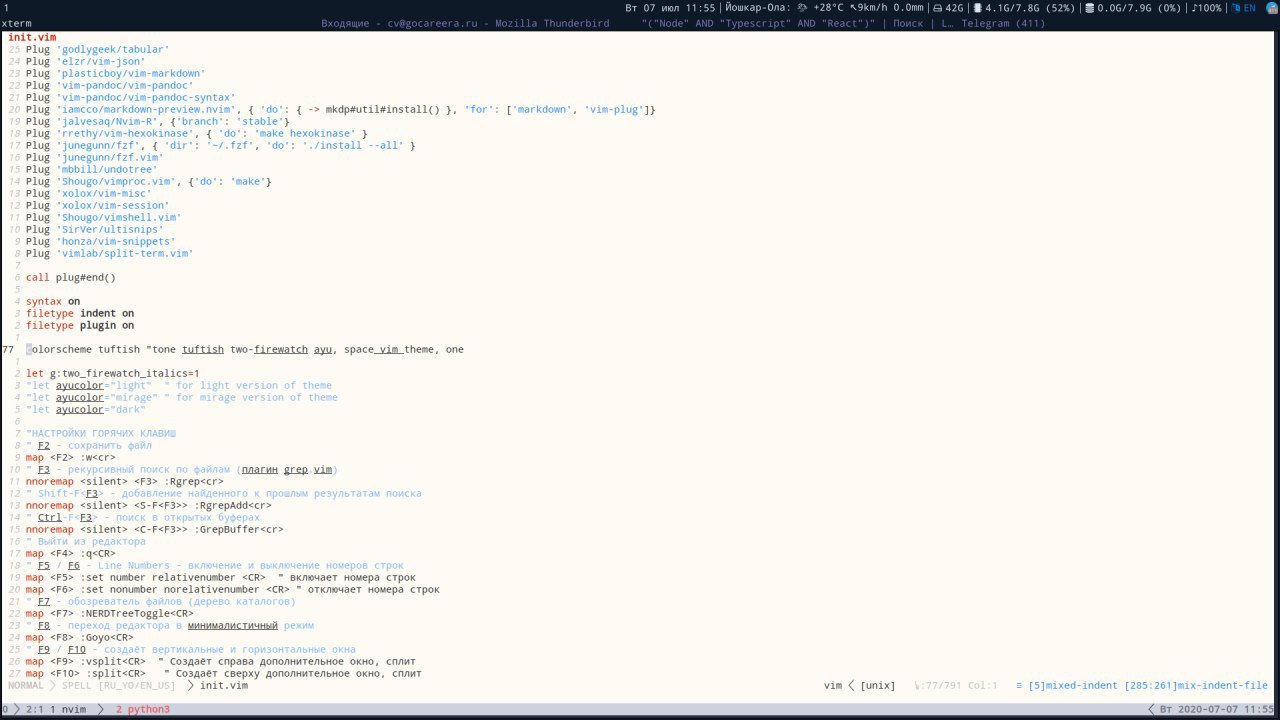Select tmux window '2 python3'
This screenshot has width=1280, height=720.
pos(143,709)
